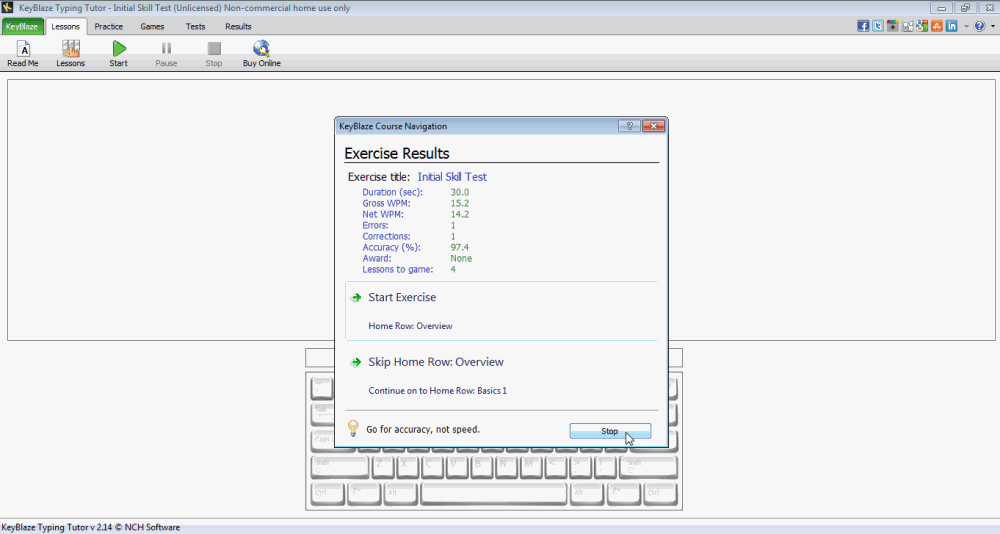The image size is (1000, 534).
Task: Share on StumbleUpon icon
Action: (x=936, y=26)
